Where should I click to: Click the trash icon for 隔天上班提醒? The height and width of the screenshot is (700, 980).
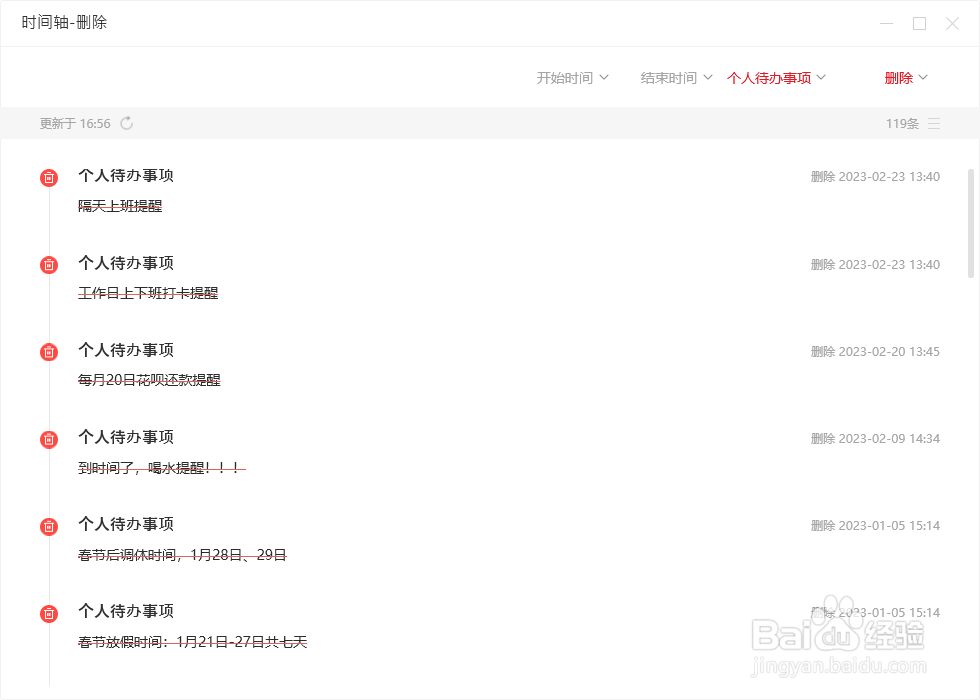click(49, 178)
